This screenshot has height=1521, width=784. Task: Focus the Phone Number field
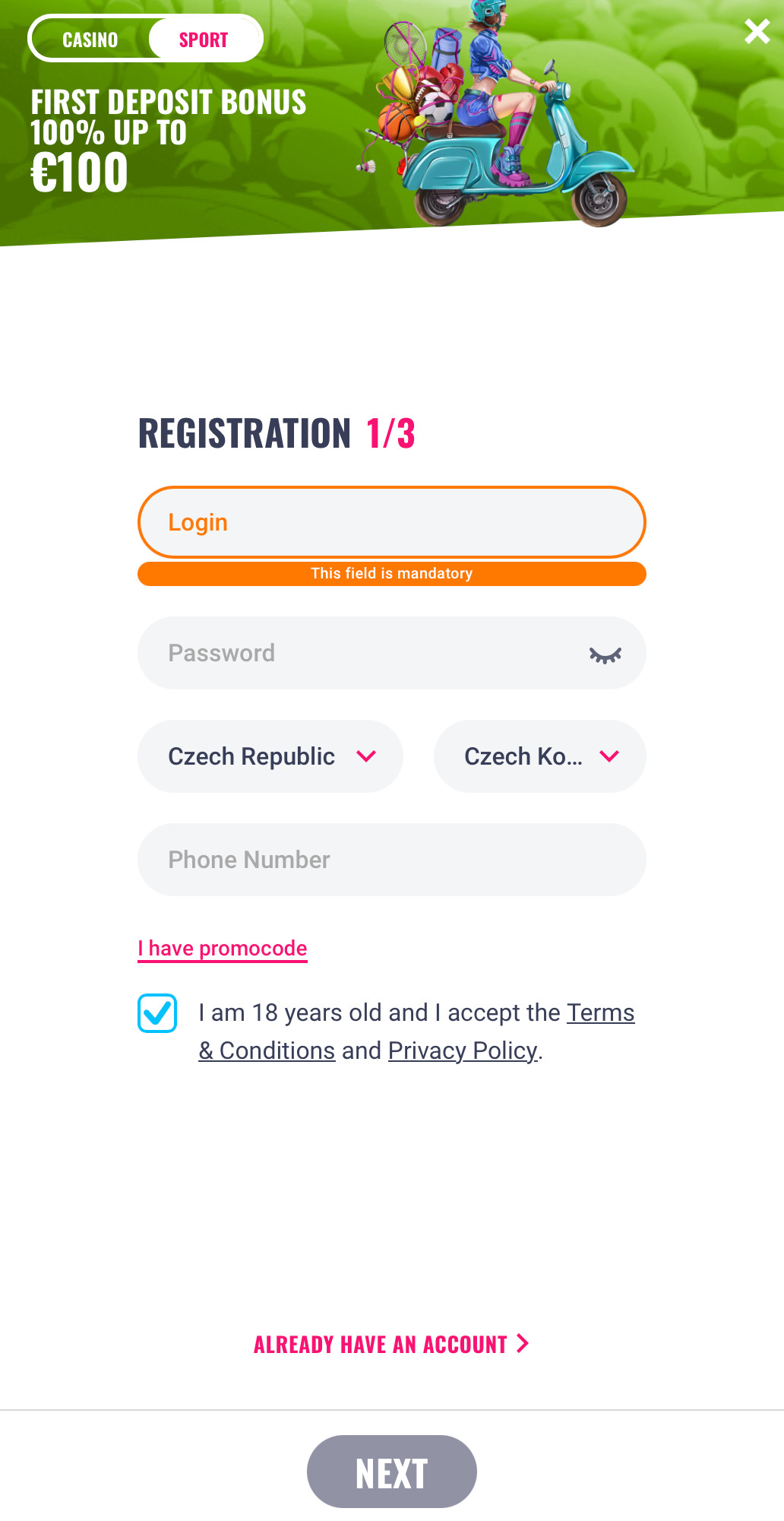point(391,860)
